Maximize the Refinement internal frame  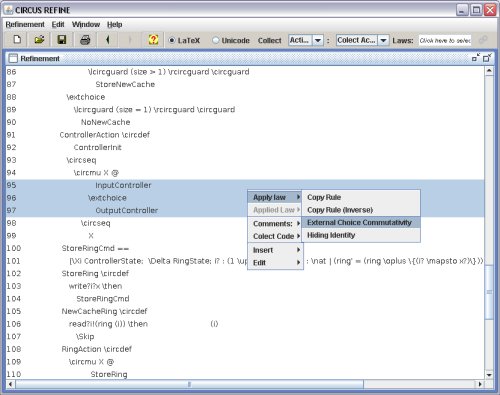tap(487, 58)
